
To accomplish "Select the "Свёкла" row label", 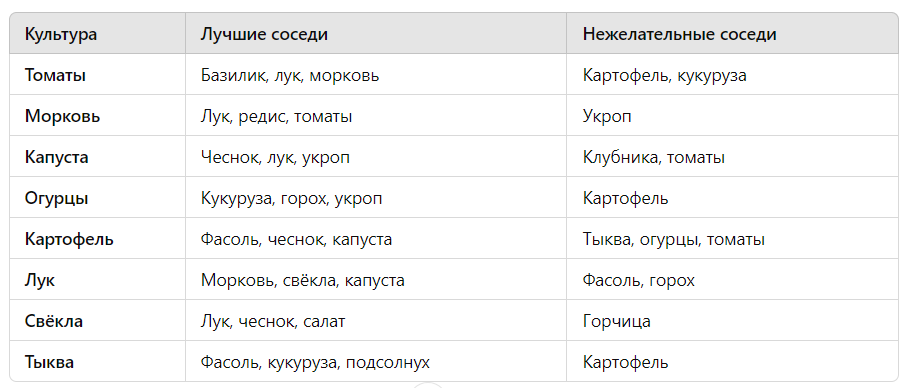I will tap(53, 321).
